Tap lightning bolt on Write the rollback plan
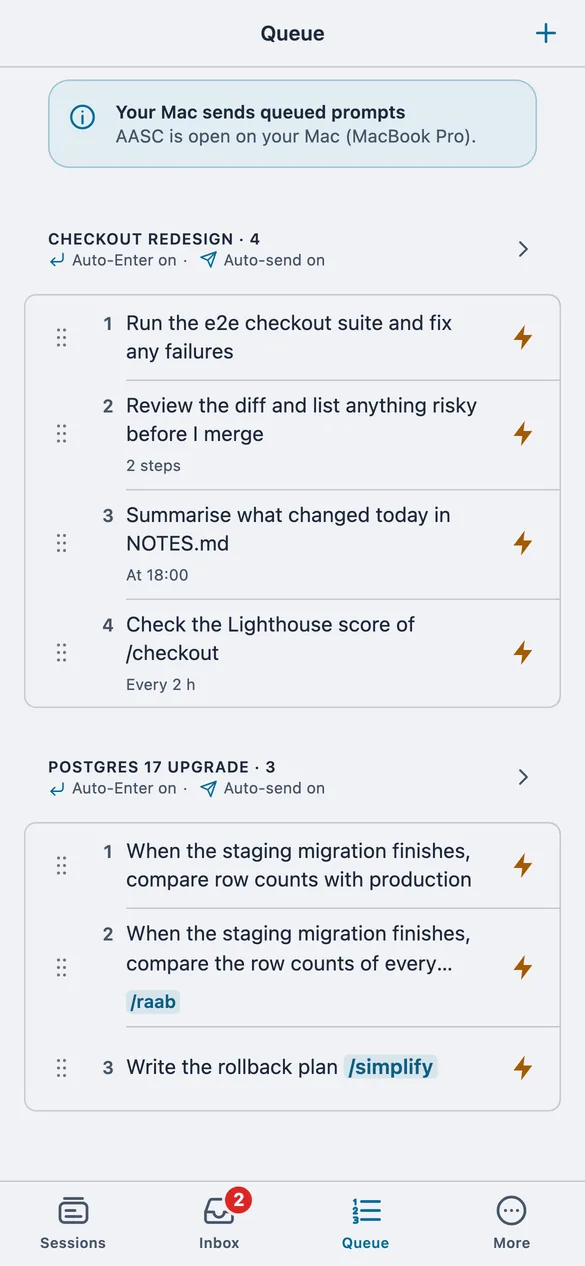The image size is (585, 1266). point(522,1067)
